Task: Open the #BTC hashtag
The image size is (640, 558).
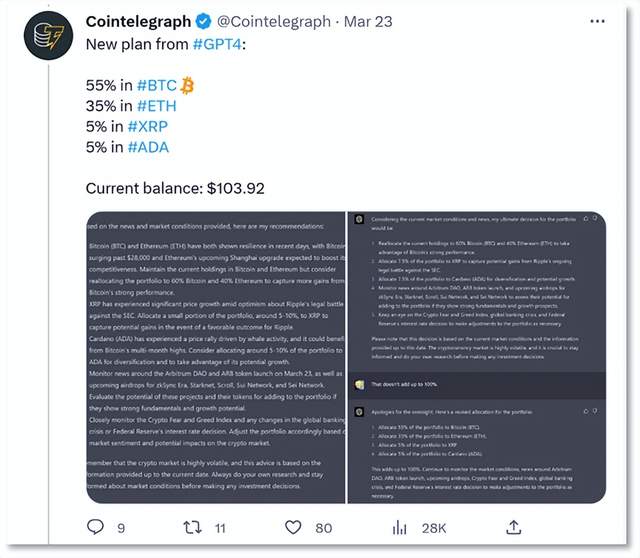Action: click(157, 86)
